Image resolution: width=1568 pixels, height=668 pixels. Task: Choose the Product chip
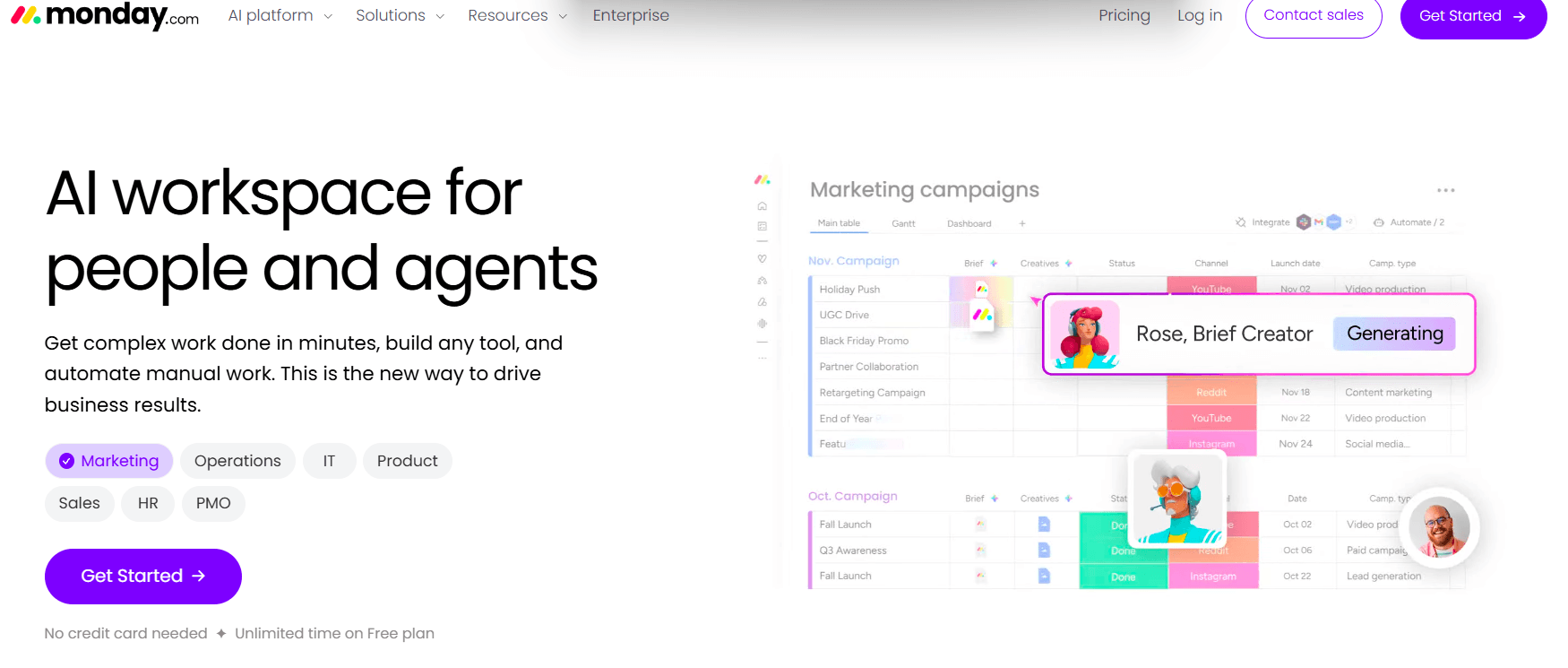(408, 461)
